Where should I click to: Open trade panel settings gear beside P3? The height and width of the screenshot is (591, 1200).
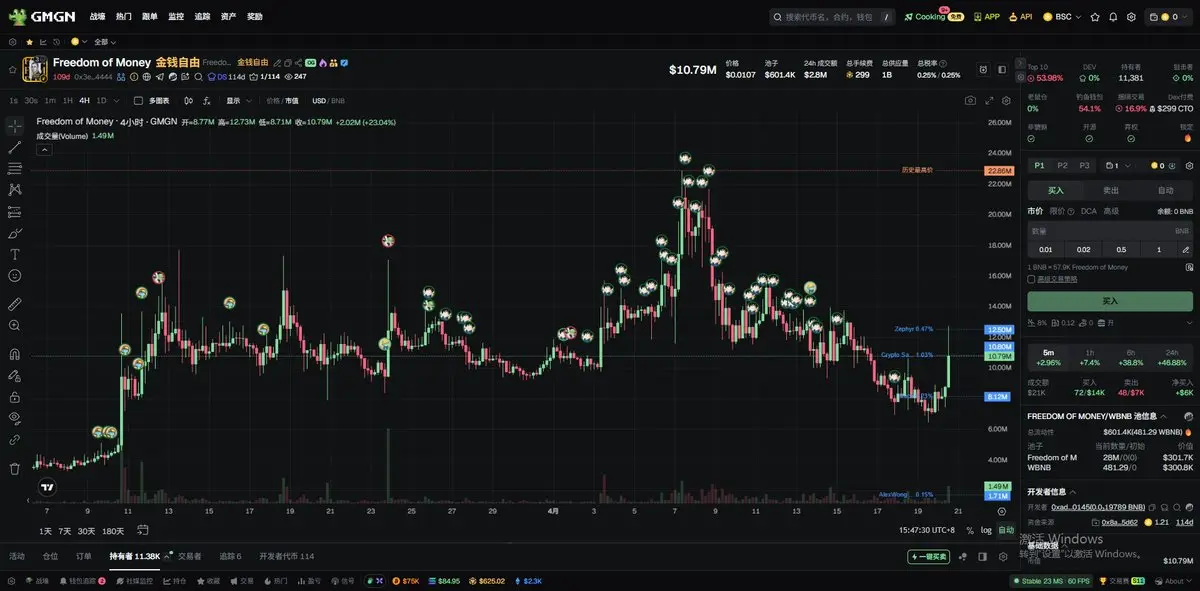tap(1190, 166)
